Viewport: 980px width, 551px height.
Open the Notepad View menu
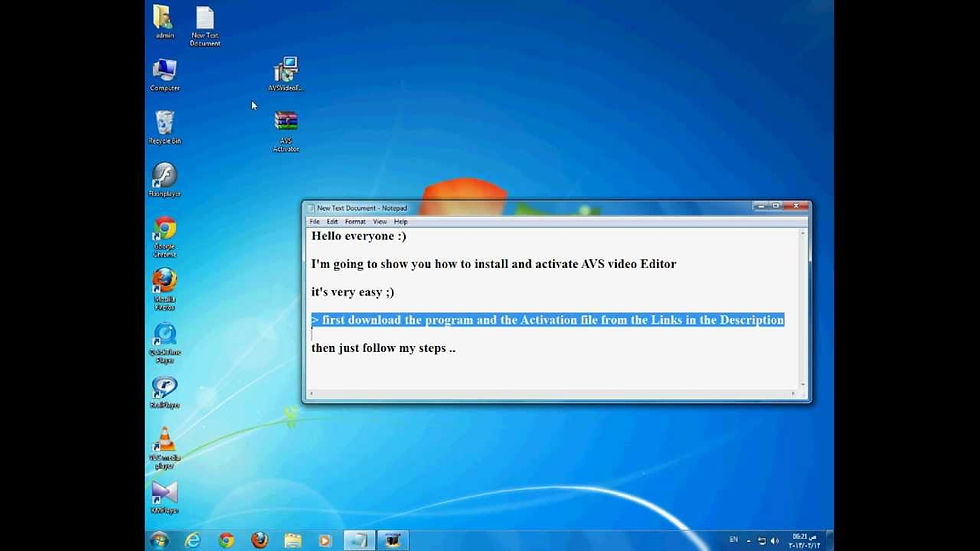coord(379,222)
